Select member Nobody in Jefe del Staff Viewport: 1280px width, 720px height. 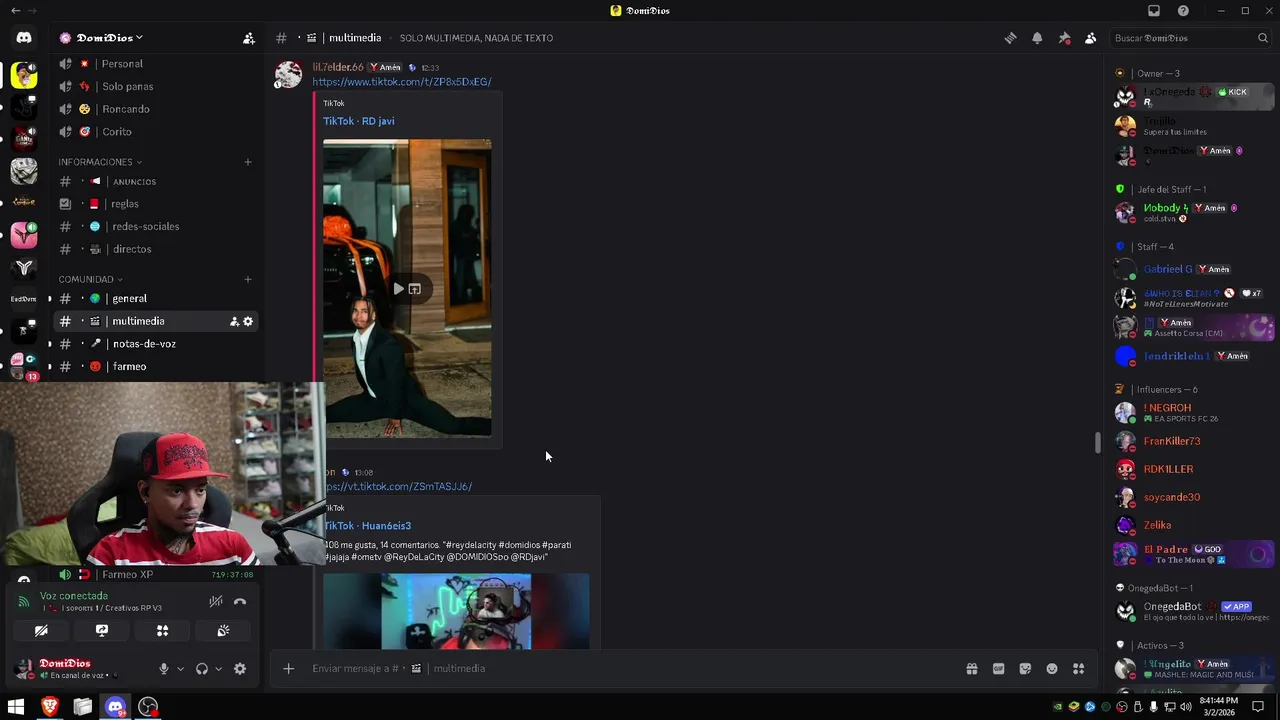pyautogui.click(x=1194, y=212)
